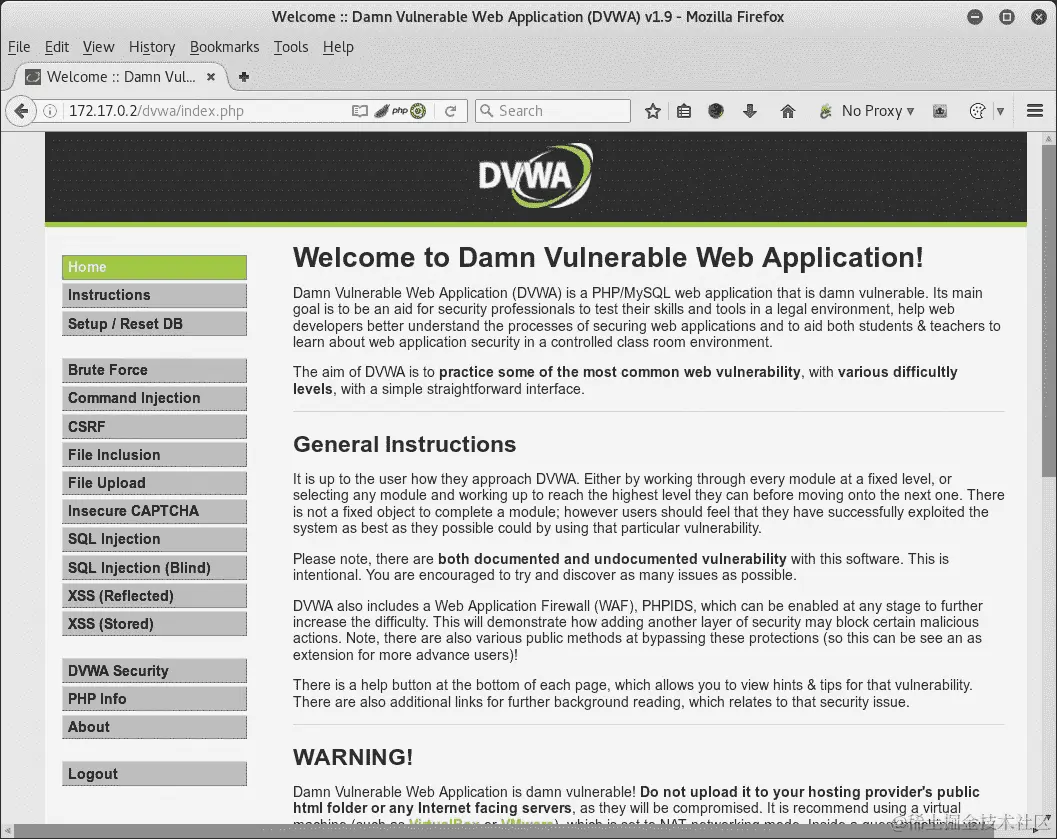The height and width of the screenshot is (839, 1057).
Task: Click the 'WARNING!' heading
Action: pyautogui.click(x=353, y=757)
